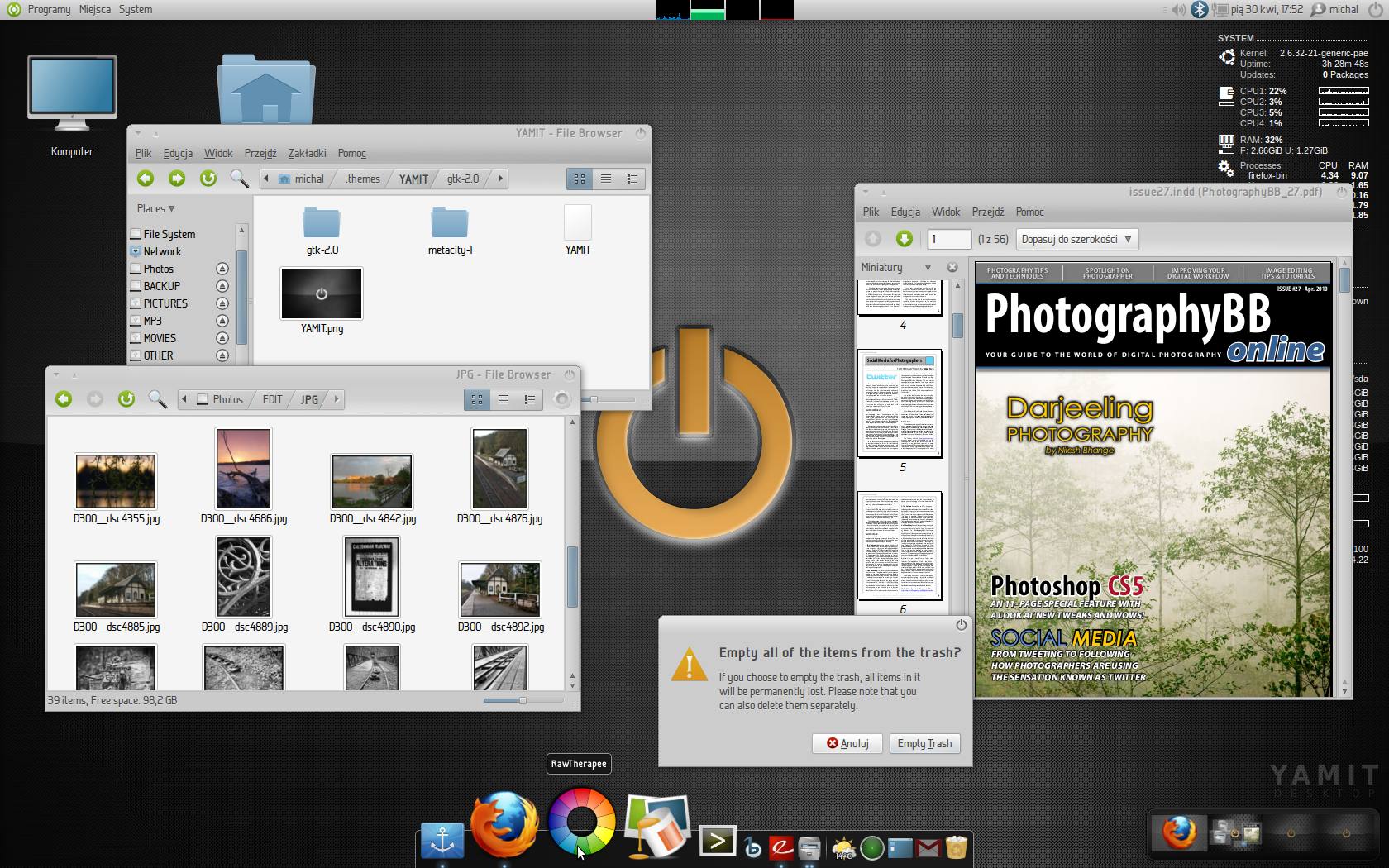The width and height of the screenshot is (1389, 868).
Task: Show earlier path segments in YAMIT File Browser
Action: [265, 179]
